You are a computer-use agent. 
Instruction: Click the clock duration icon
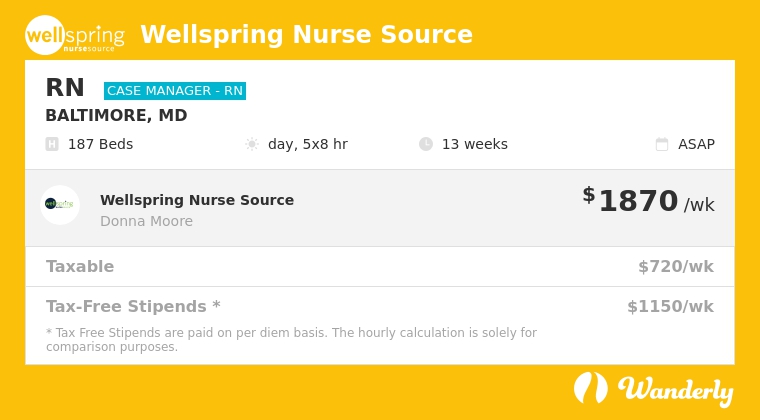point(426,144)
